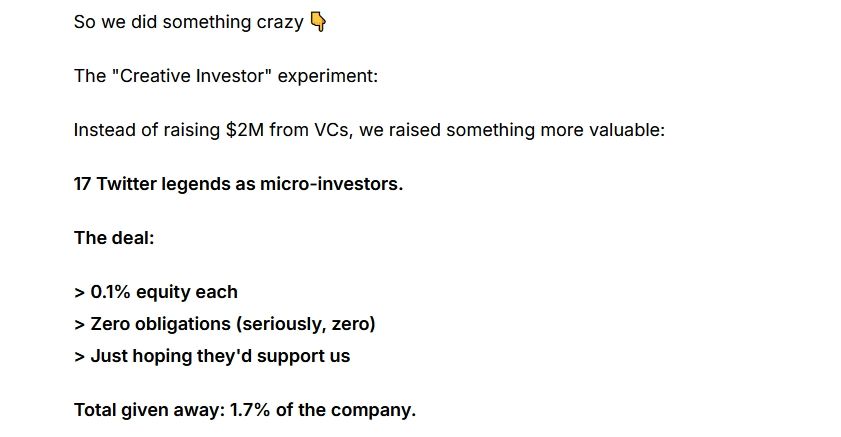Click the "Just hoping they'd support us" line
Viewport: 841px width, 437px height.
coord(219,356)
